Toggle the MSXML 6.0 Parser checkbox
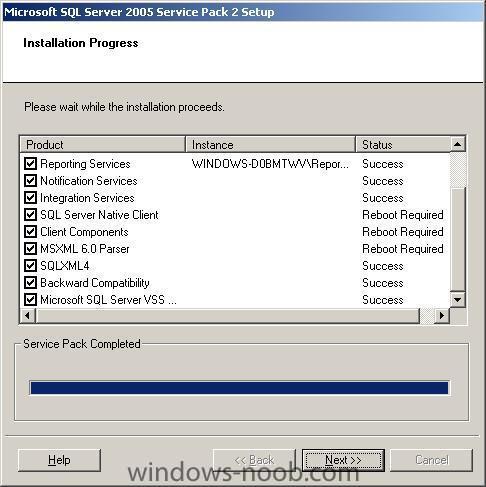Screen dimensions: 486x487 (30, 249)
